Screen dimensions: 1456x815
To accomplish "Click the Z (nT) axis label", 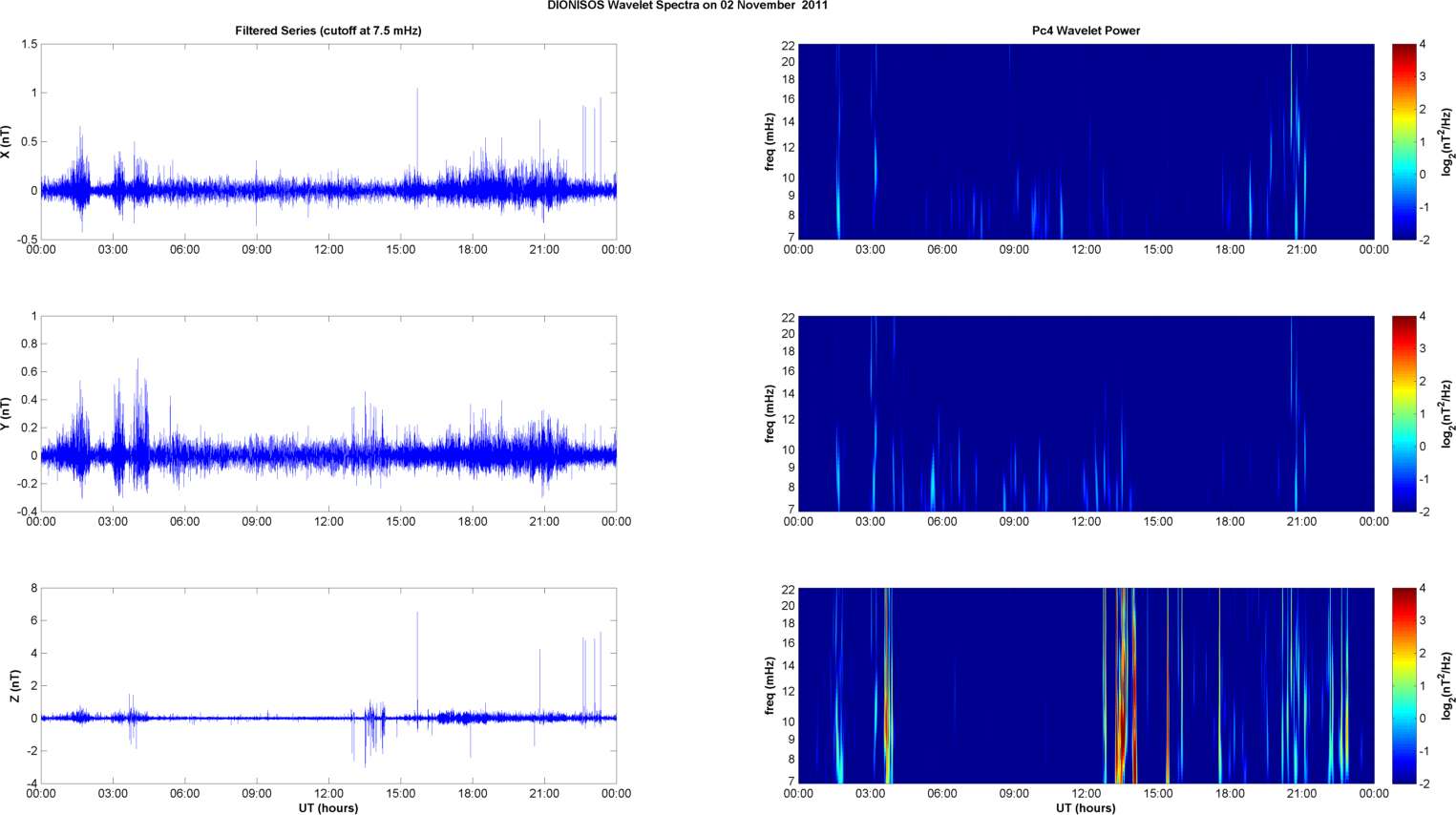I will pos(14,686).
